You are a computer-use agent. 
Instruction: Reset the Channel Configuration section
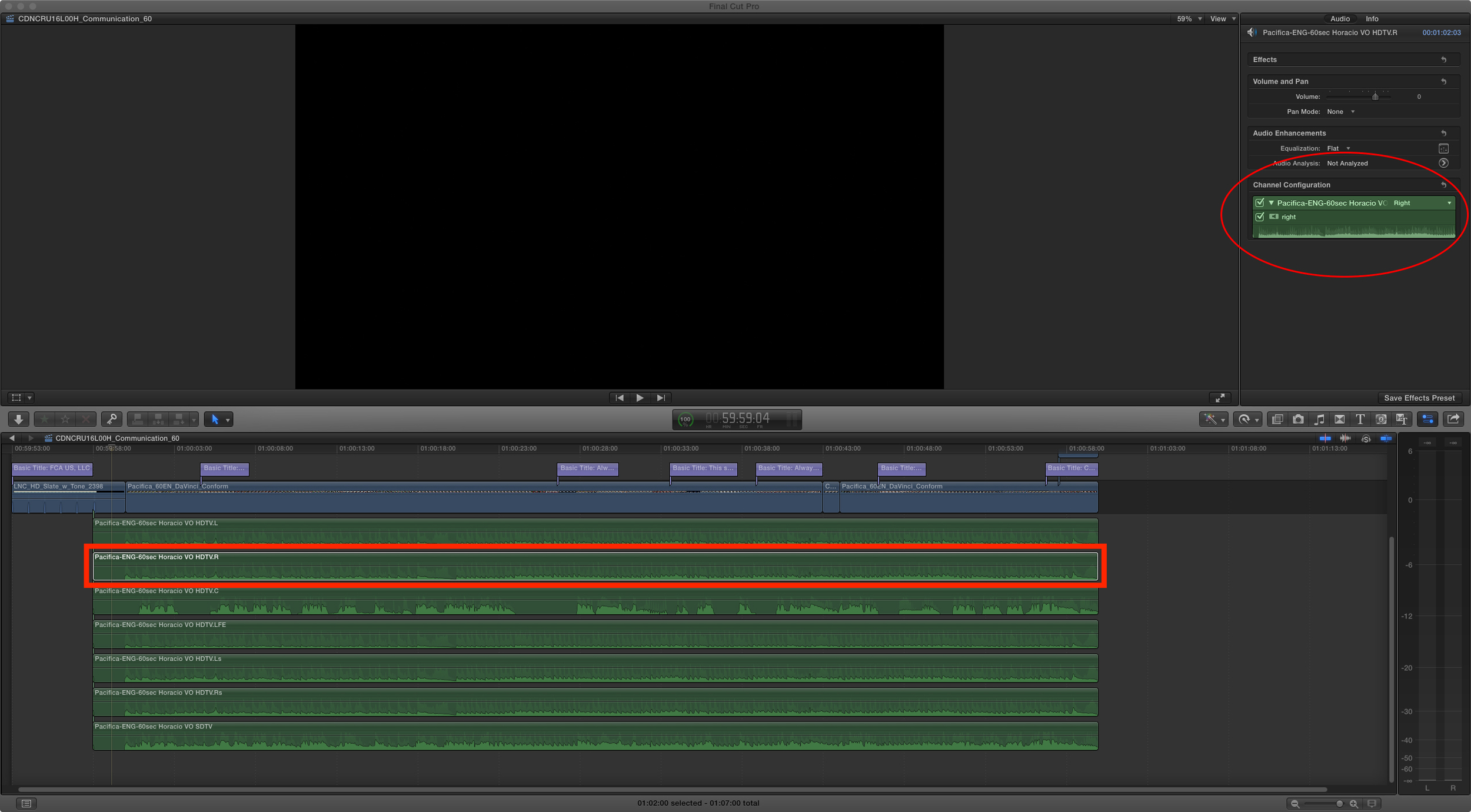[1443, 185]
